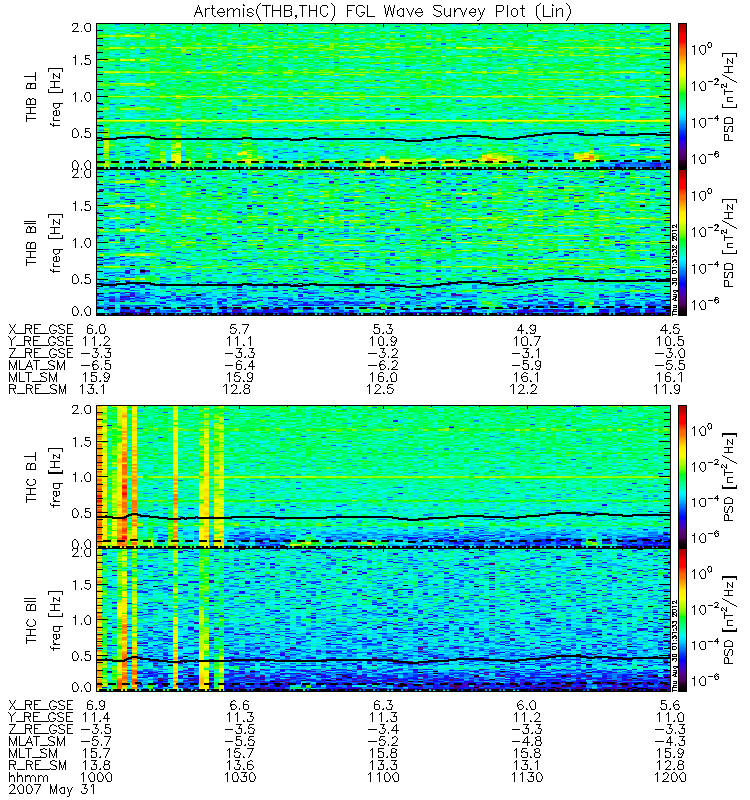Click the 10⁻⁴ tick on THB B∥ color bar
The width and height of the screenshot is (750, 800).
click(705, 267)
